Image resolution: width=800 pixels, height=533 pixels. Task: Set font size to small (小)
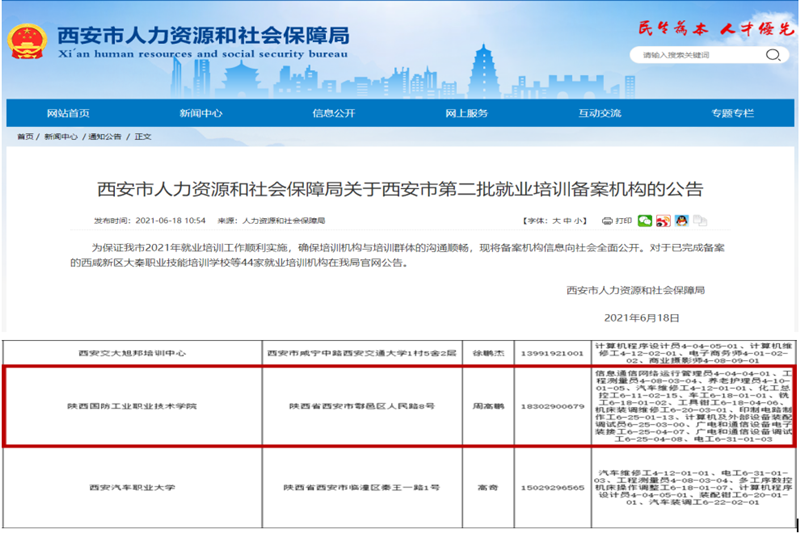[x=577, y=220]
